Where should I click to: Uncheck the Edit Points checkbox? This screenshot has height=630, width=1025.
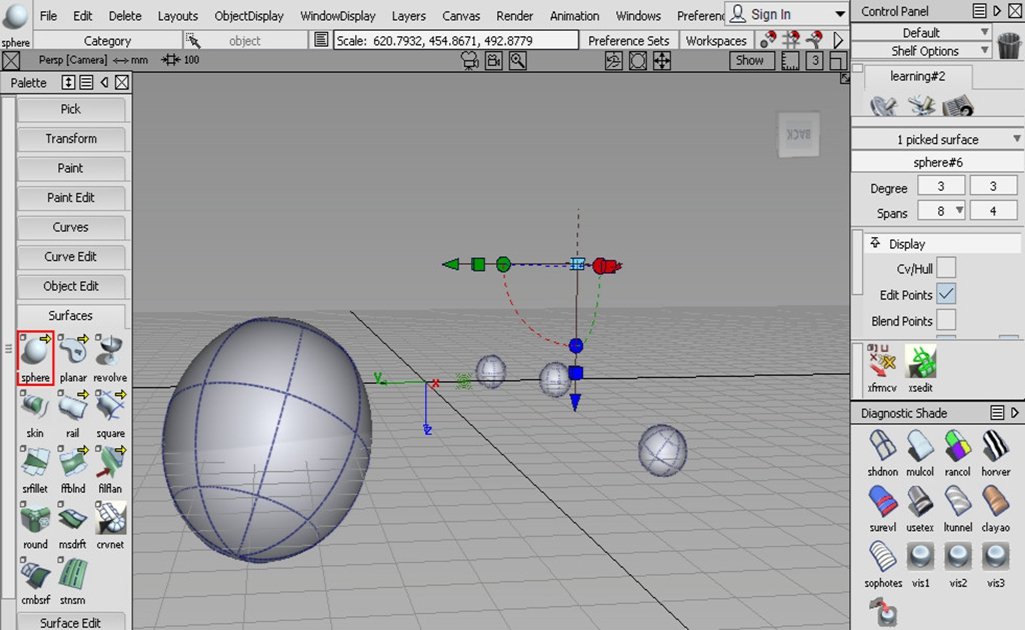pos(946,293)
